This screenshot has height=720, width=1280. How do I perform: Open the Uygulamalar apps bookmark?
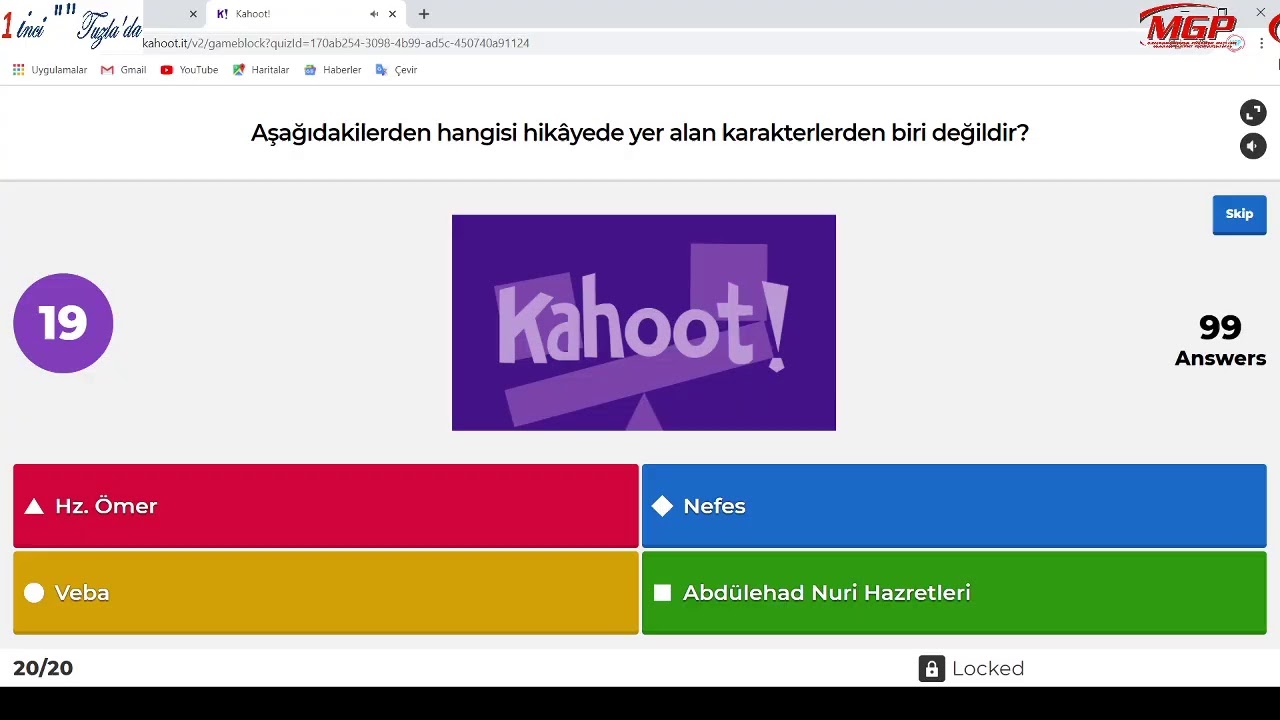(x=50, y=70)
